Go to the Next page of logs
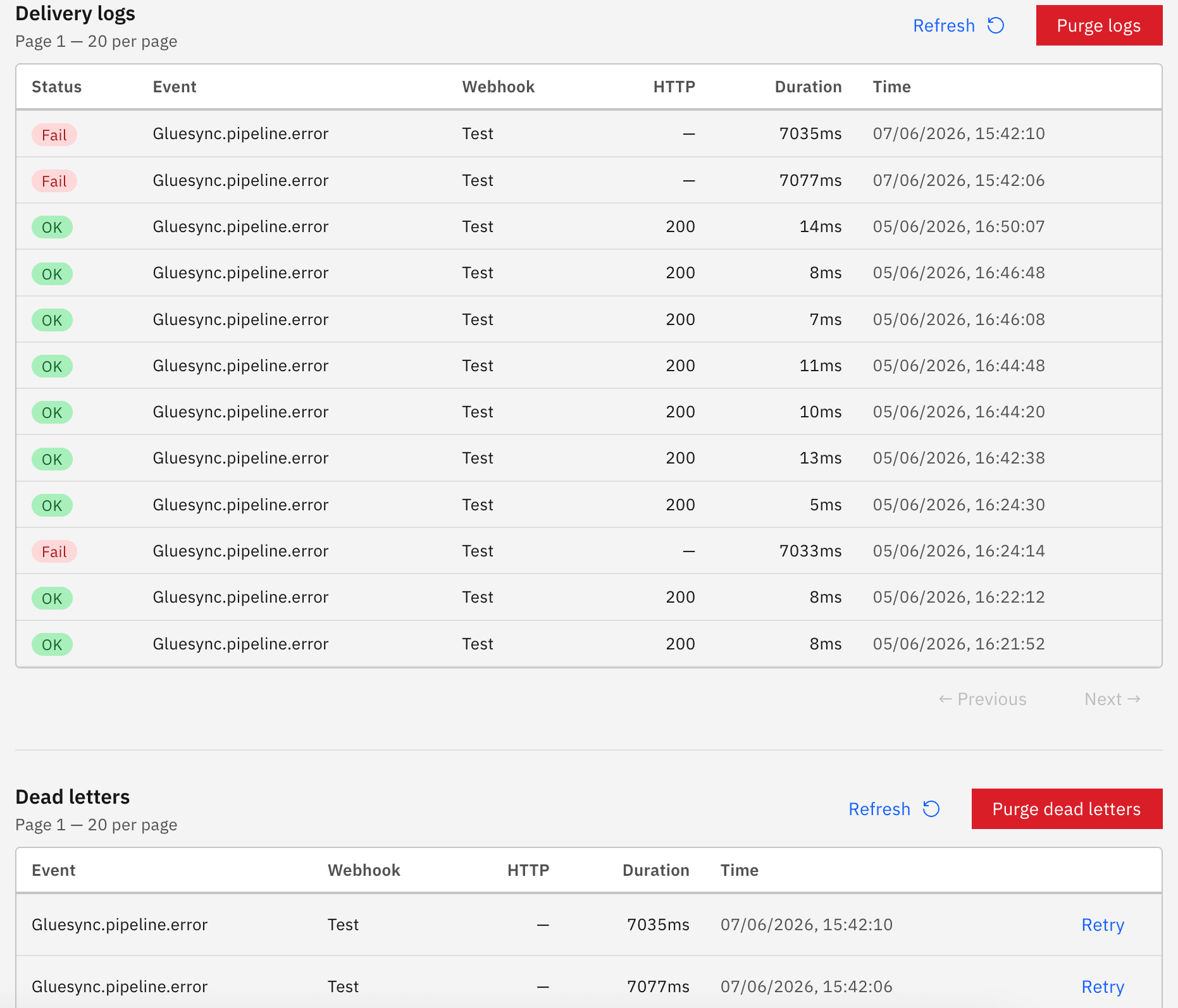This screenshot has width=1178, height=1008. 1112,699
